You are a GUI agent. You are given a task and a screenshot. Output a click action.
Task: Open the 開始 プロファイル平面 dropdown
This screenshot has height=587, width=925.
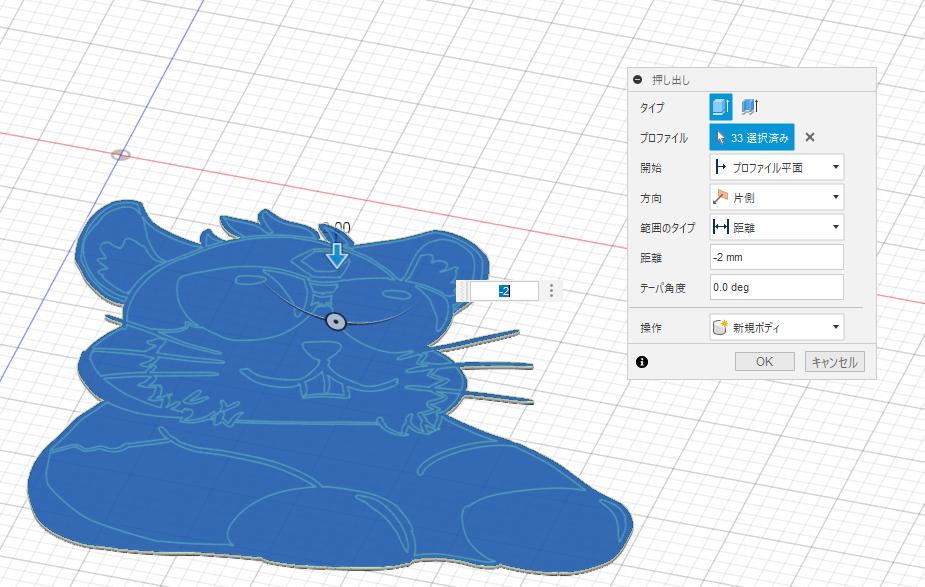click(x=776, y=168)
